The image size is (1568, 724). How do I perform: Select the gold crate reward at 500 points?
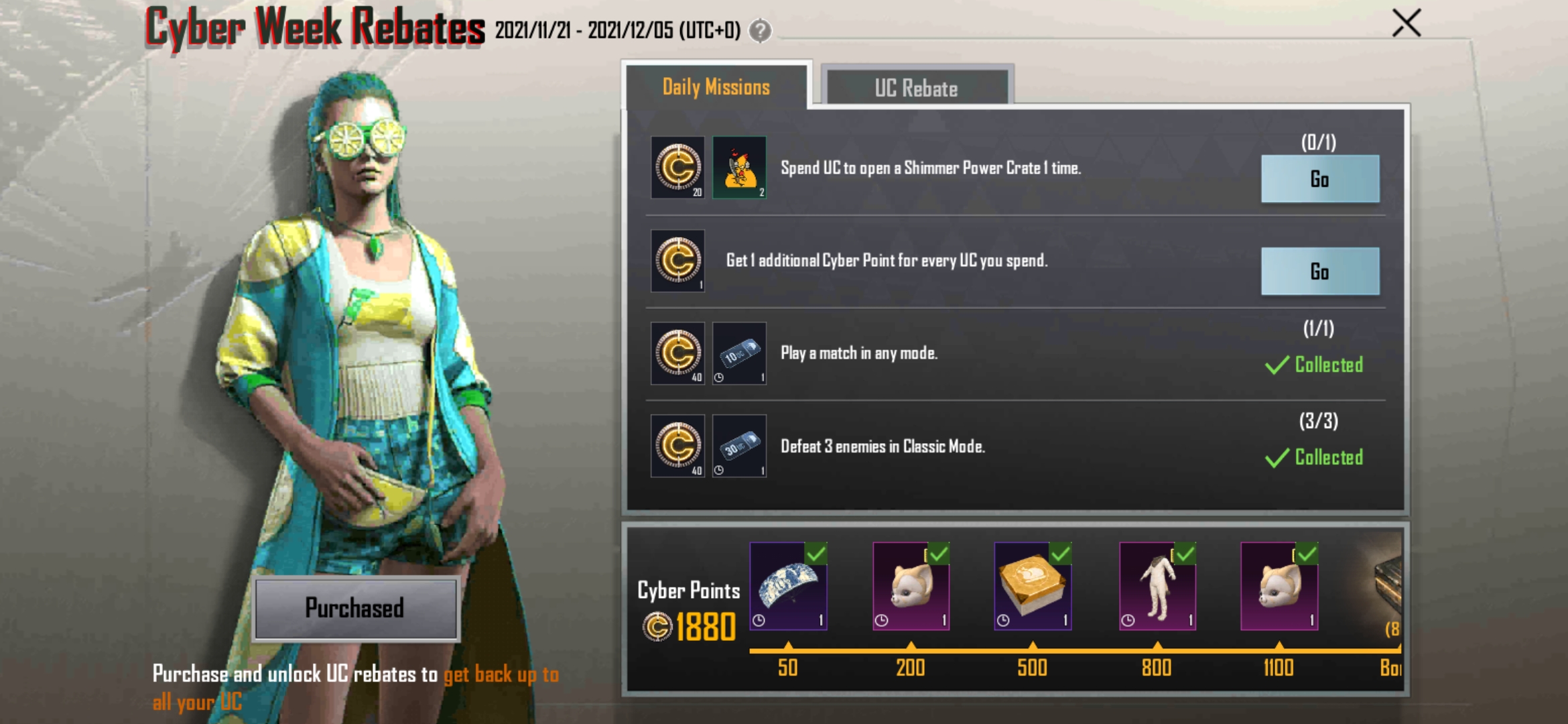coord(1033,586)
